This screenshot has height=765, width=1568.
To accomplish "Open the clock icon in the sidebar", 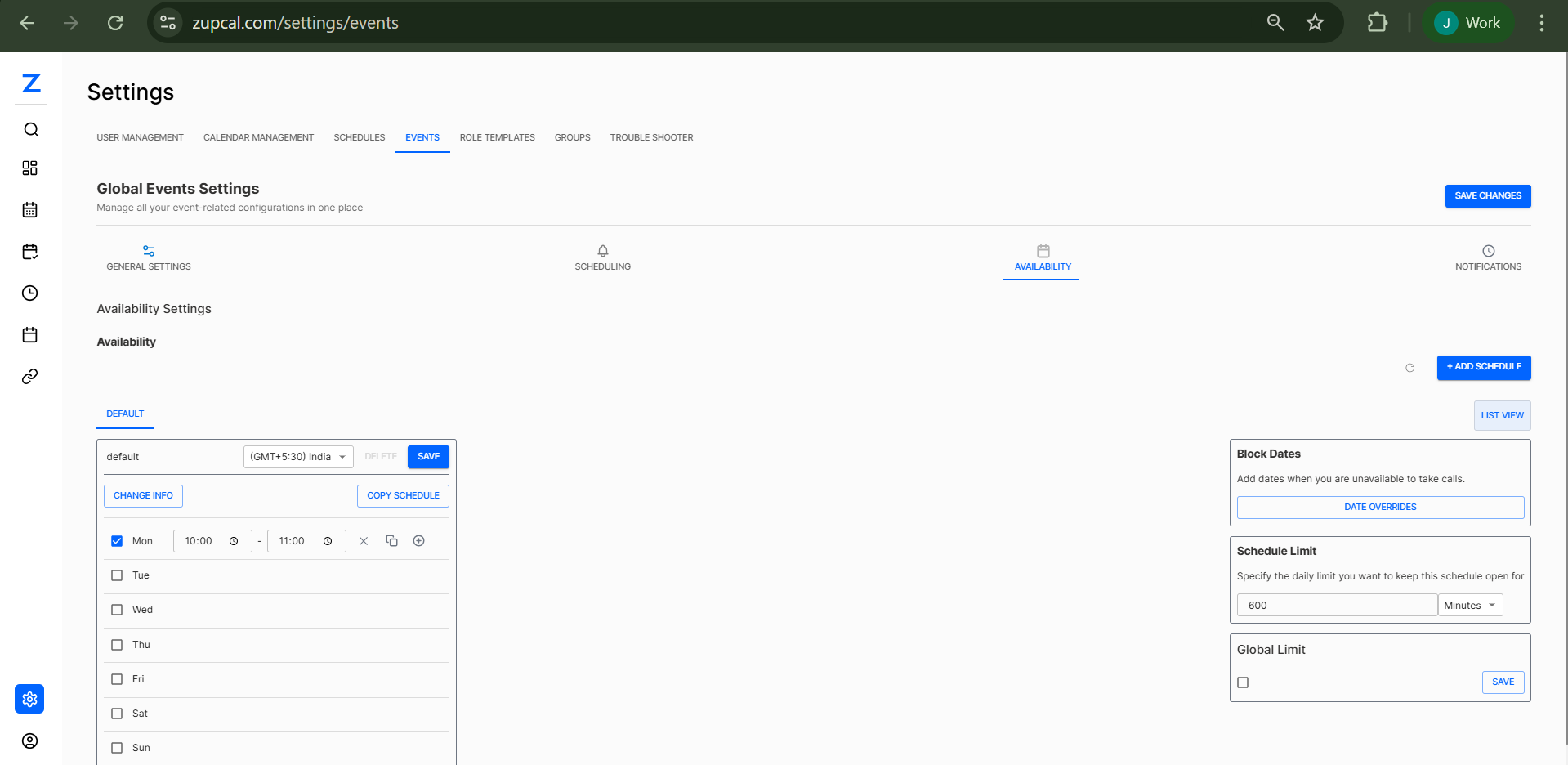I will [x=30, y=293].
